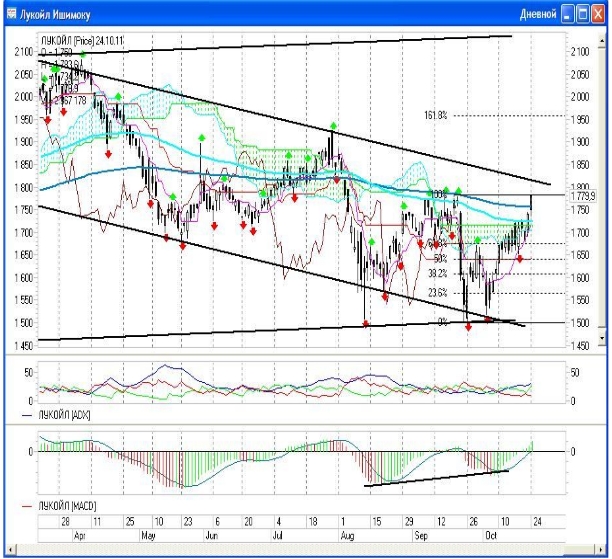Screen dimensions: 612x559
Task: Click the date label 28 on time axis
Action: coord(65,522)
